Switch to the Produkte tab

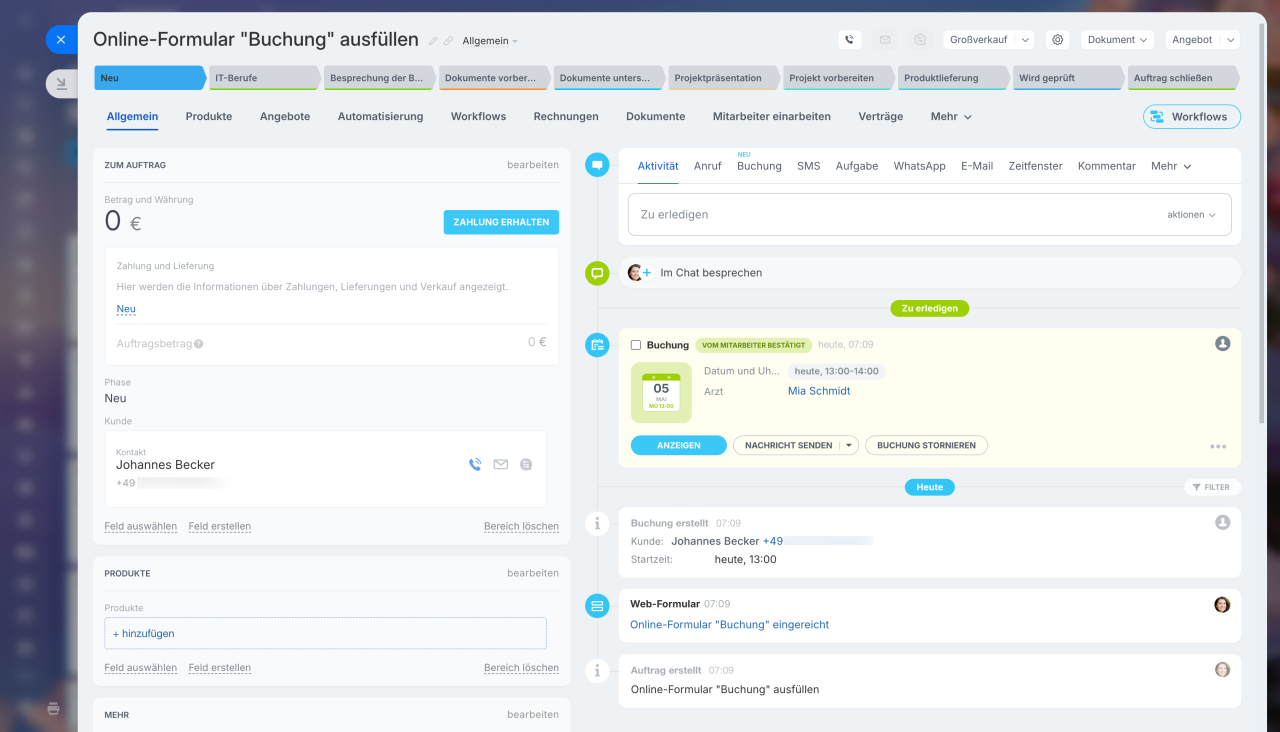(209, 116)
